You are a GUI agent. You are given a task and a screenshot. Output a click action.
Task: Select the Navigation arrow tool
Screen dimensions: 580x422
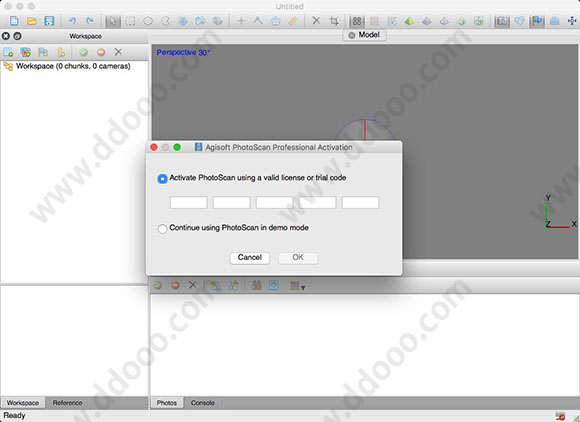[x=113, y=21]
